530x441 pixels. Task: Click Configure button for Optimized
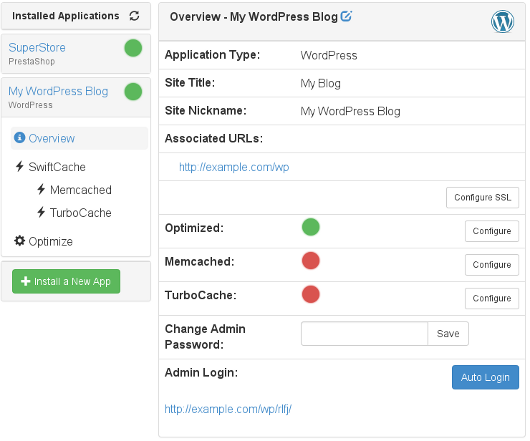492,231
